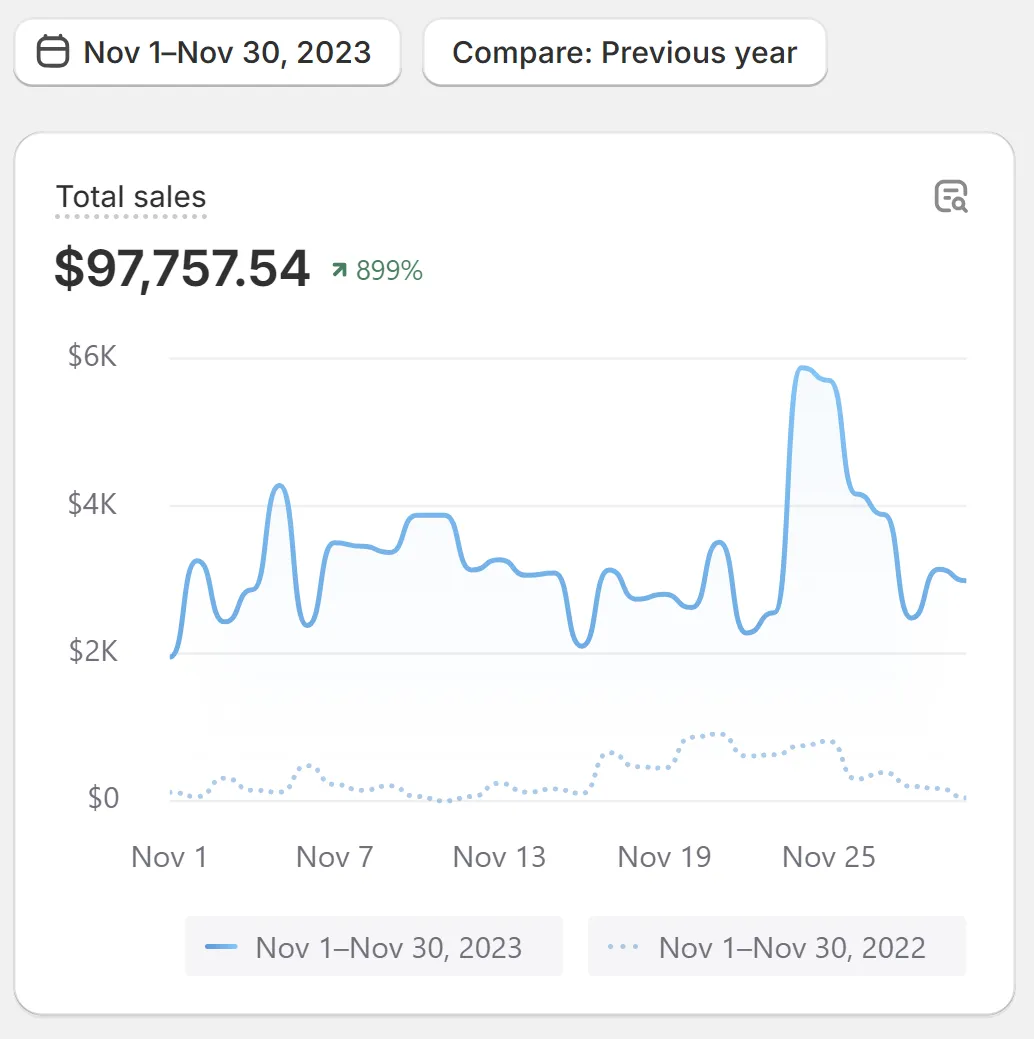Click the Total sales heading link
Screen dimensions: 1034x1039
point(131,197)
